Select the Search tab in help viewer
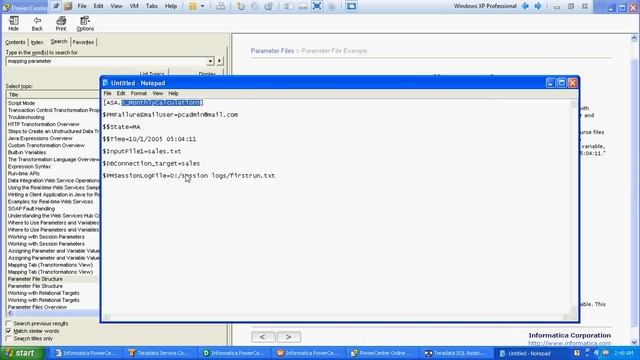Viewport: 640px width, 360px height. point(59,42)
